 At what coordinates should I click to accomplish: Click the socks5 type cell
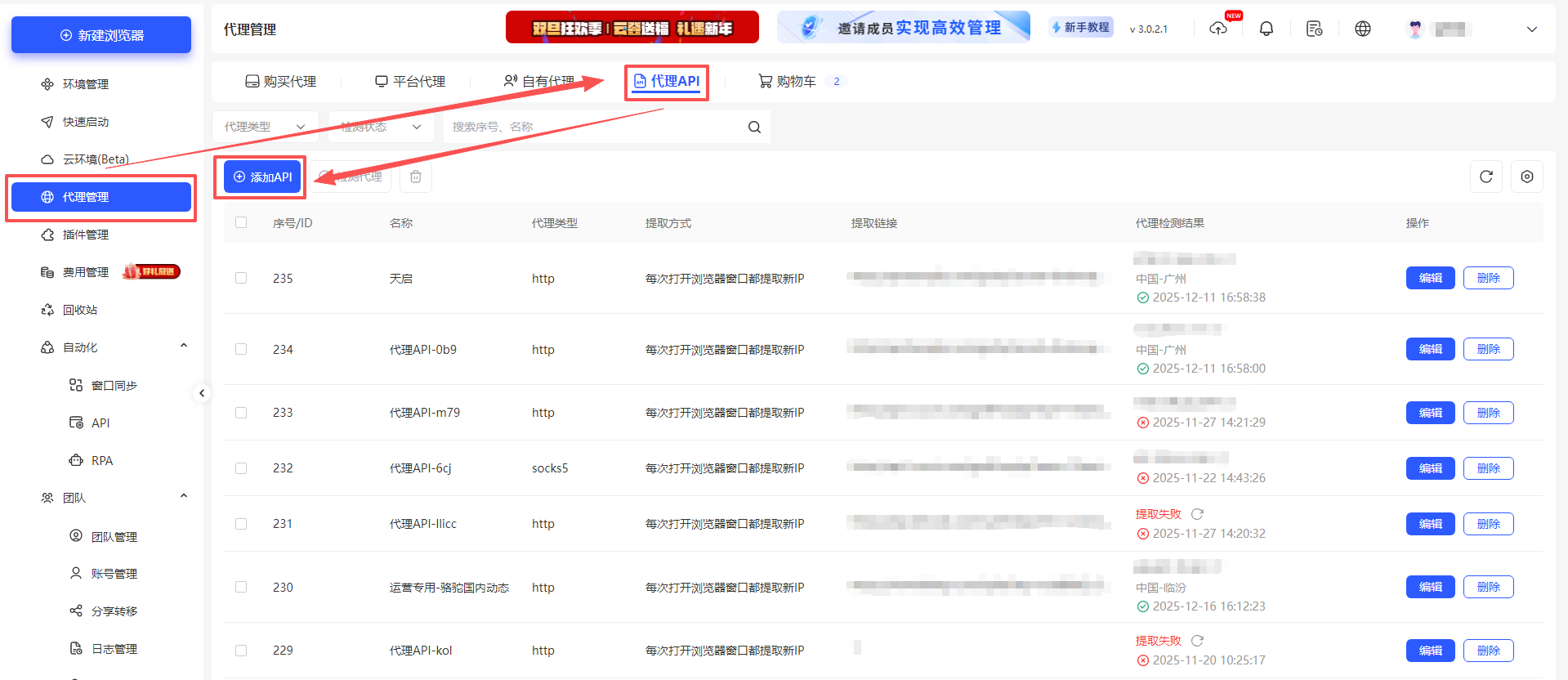click(x=550, y=468)
